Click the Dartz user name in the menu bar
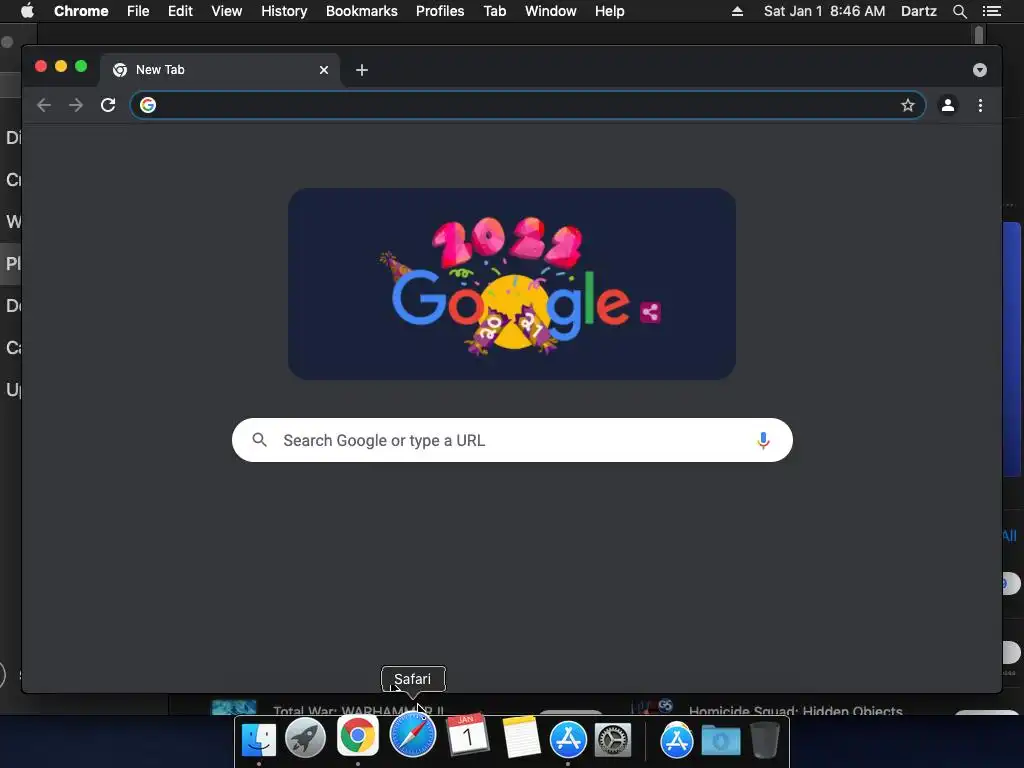The width and height of the screenshot is (1024, 768). [x=919, y=11]
